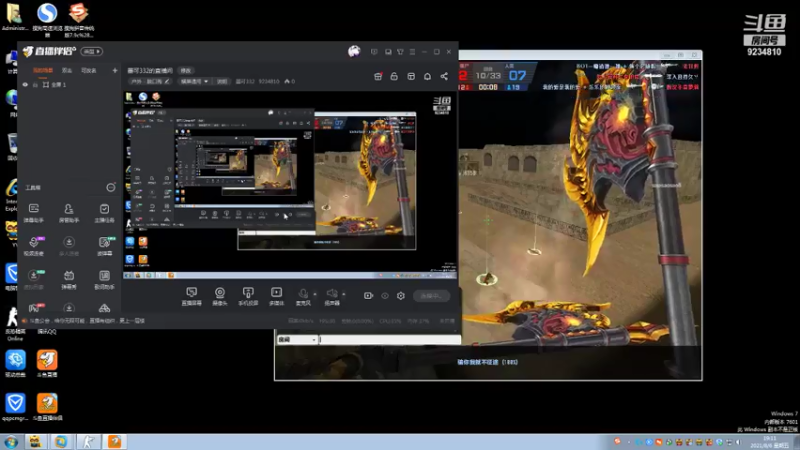Click the record video icon

pos(368,295)
